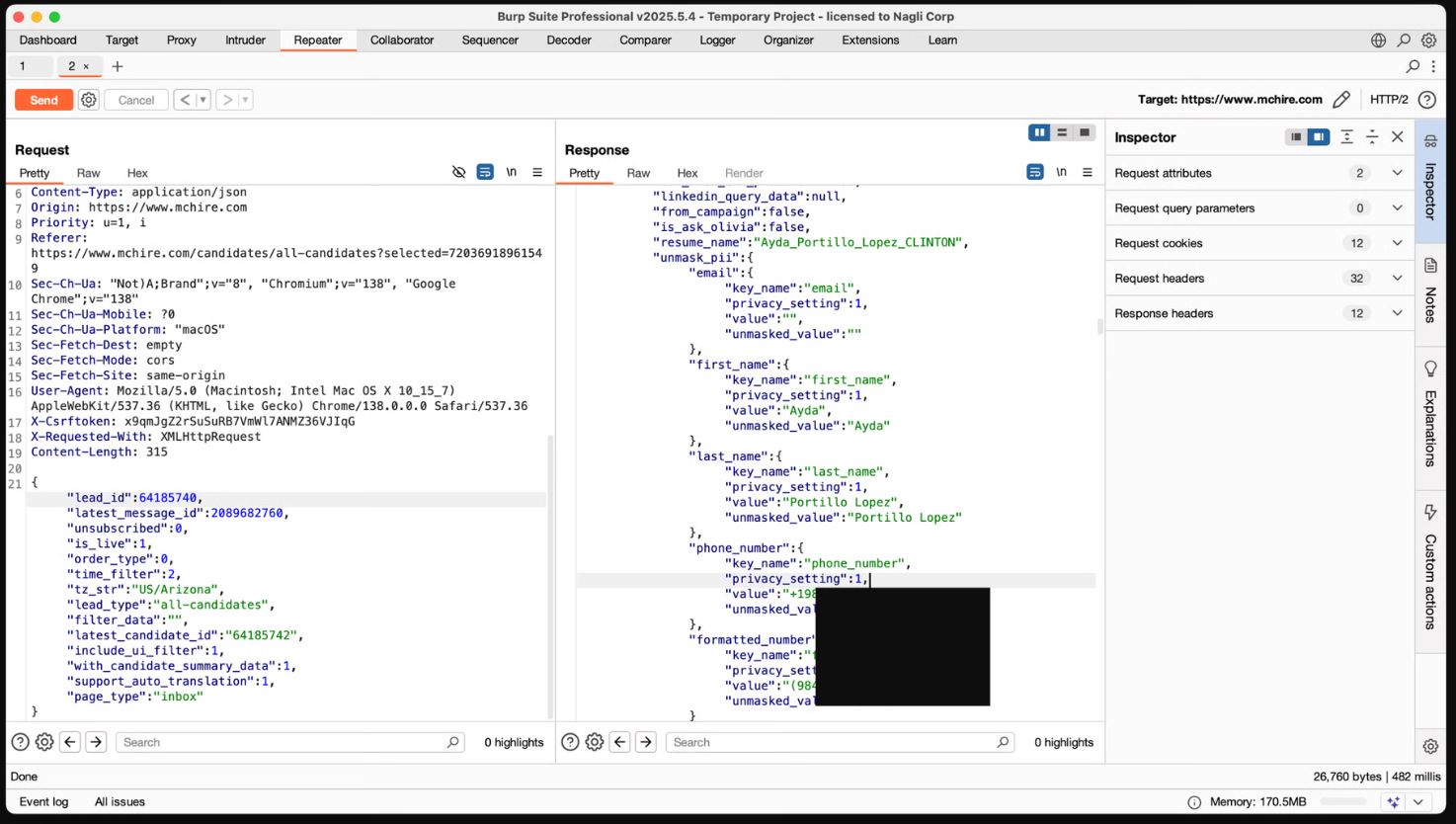Select the Raw tab in Response
Screen dimensions: 1456x824
click(x=638, y=173)
